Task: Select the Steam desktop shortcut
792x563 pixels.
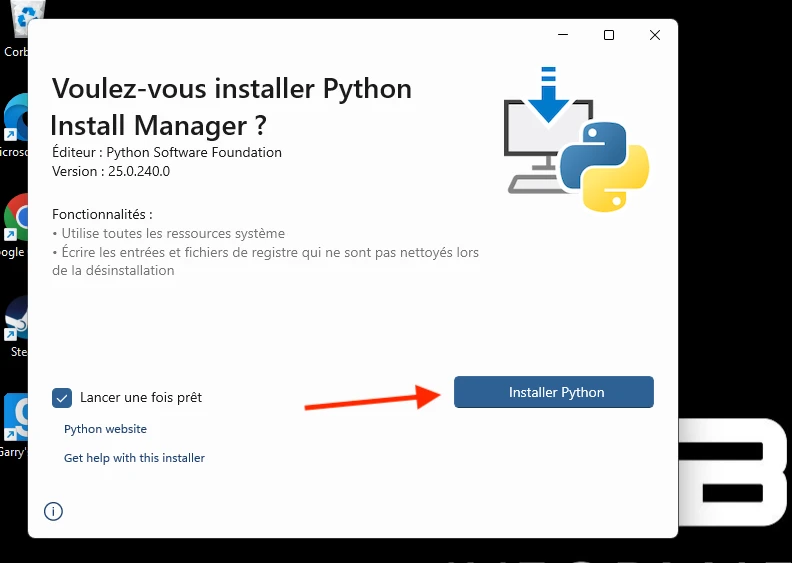Action: [x=17, y=320]
